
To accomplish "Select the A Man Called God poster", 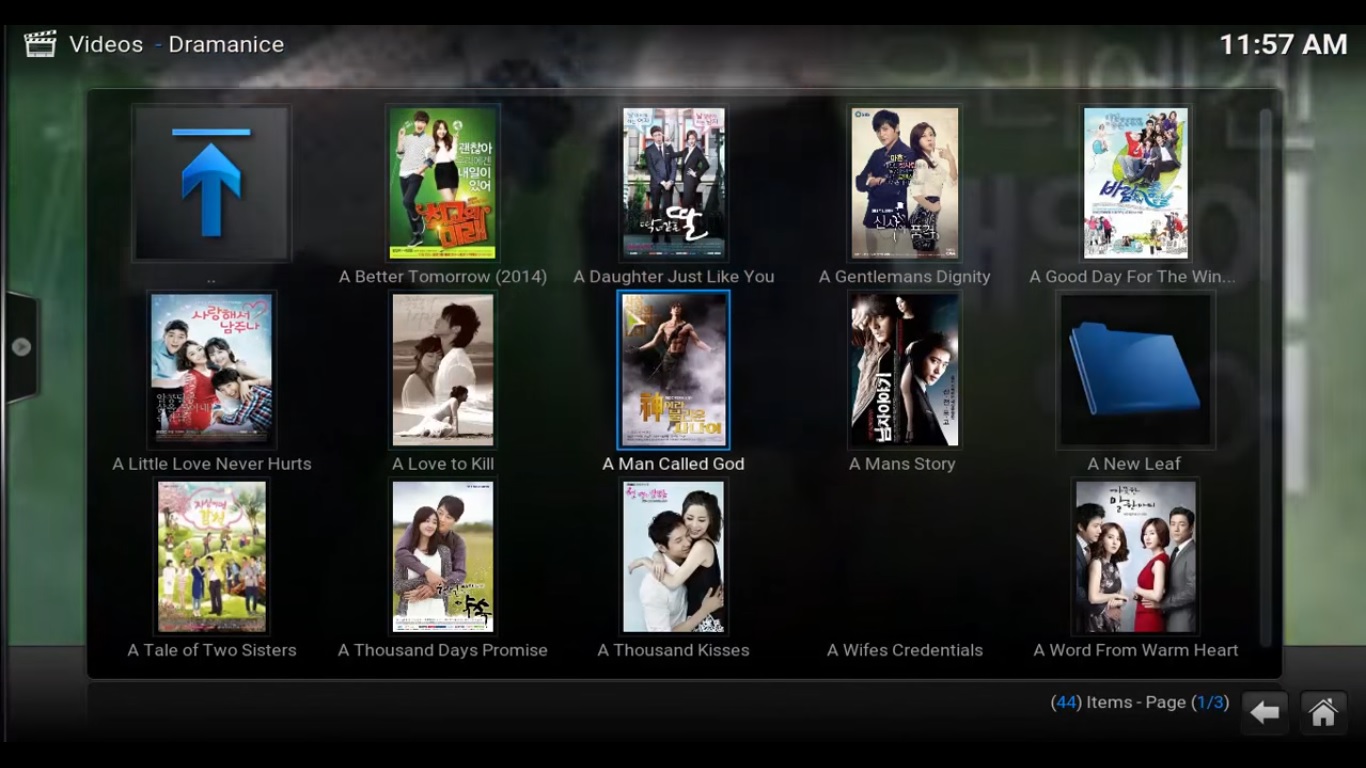I will [x=674, y=371].
